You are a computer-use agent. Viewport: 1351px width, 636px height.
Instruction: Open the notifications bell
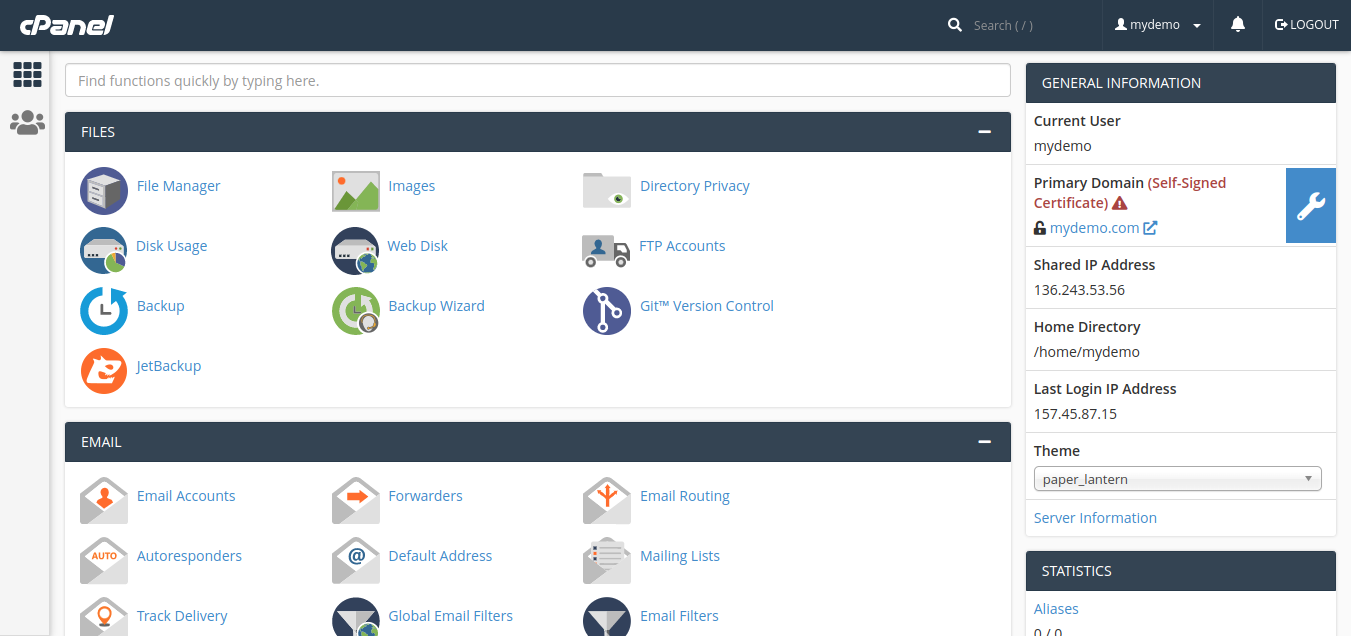click(x=1237, y=24)
